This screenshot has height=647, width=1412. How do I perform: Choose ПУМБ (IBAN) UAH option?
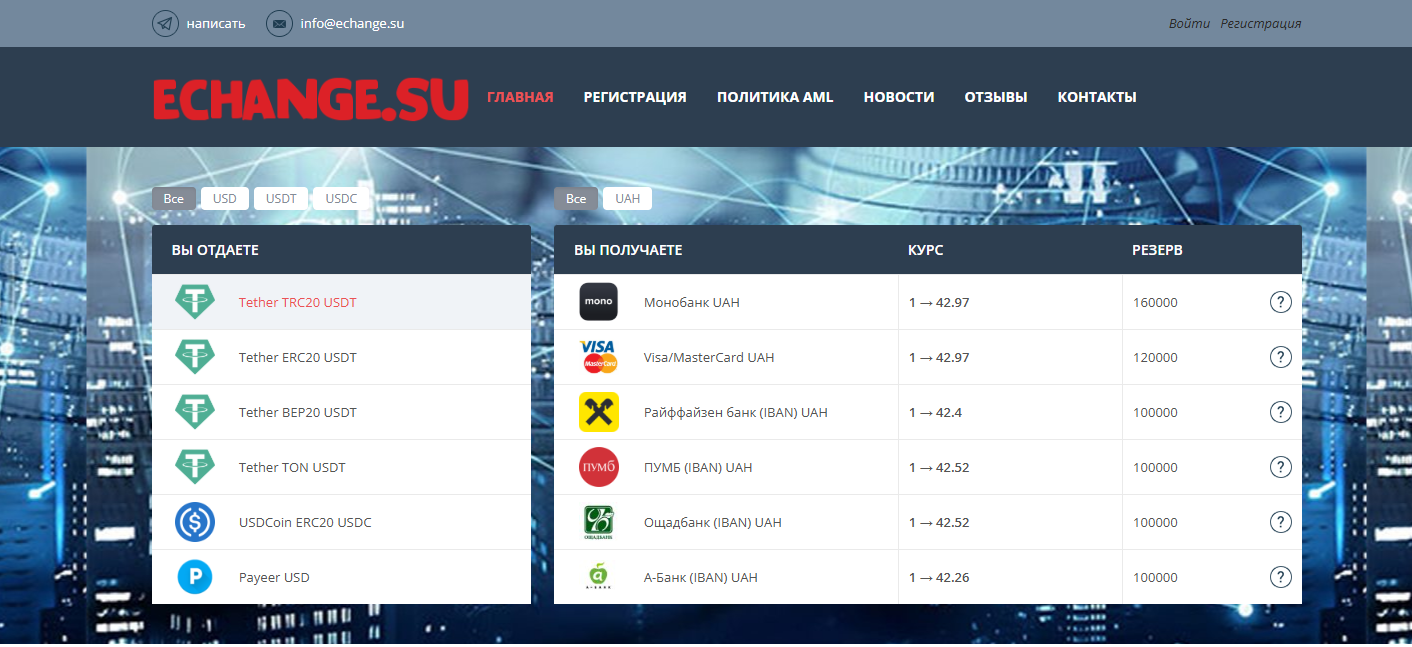pyautogui.click(x=698, y=467)
